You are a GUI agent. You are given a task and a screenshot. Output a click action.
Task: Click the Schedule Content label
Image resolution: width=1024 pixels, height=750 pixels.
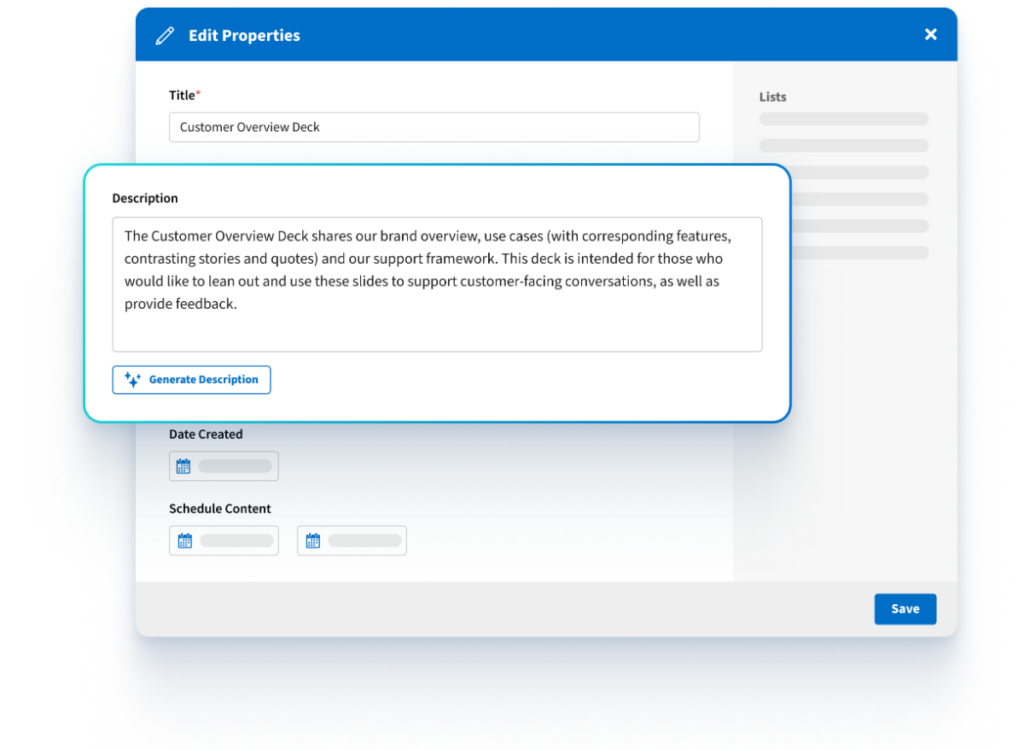(220, 508)
